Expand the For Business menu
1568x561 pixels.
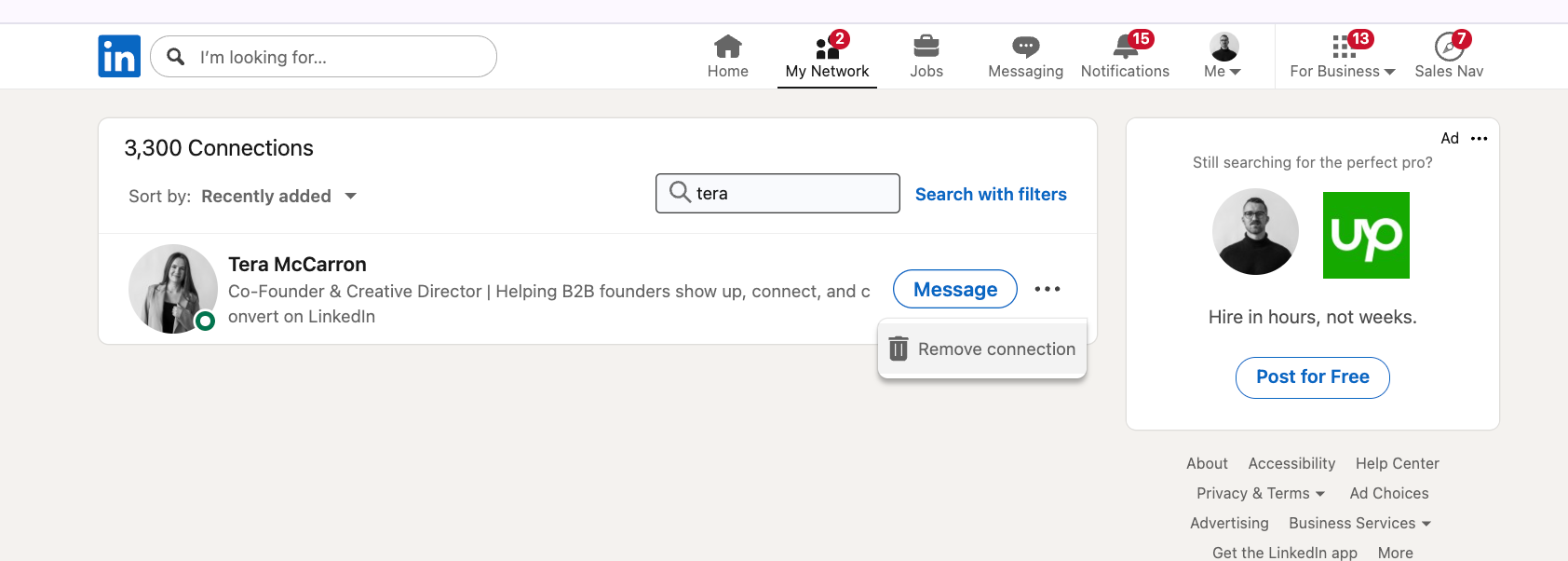pos(1342,57)
